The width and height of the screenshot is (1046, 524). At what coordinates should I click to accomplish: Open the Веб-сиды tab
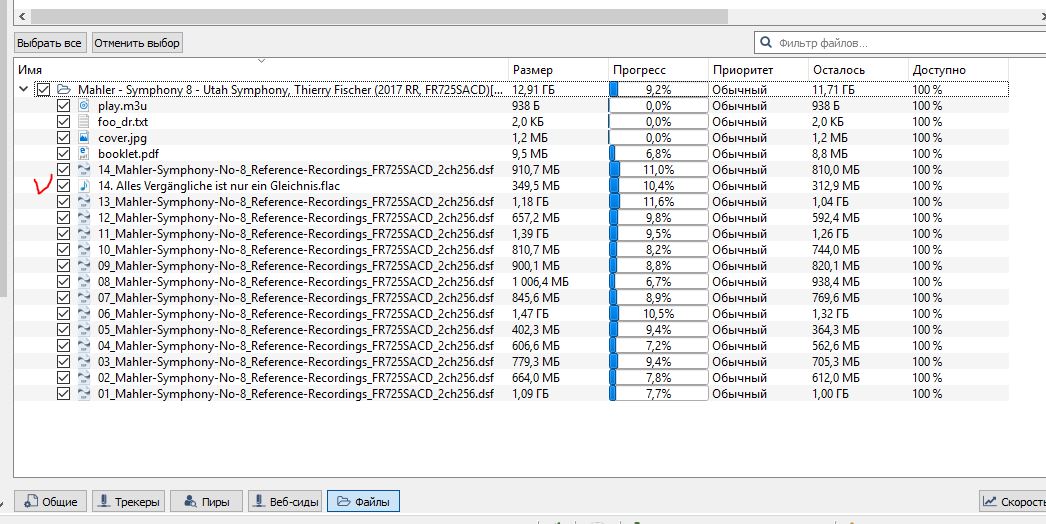pyautogui.click(x=286, y=501)
